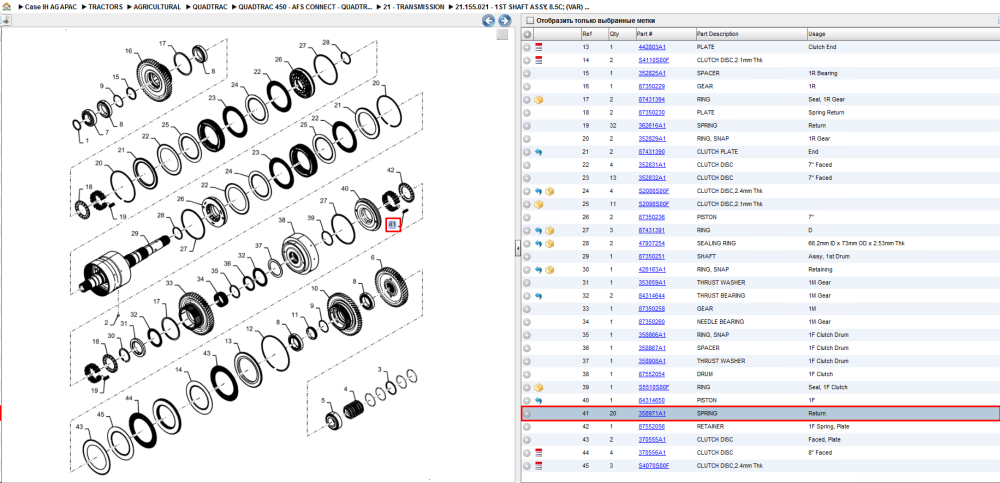The image size is (1000, 483).
Task: Open part number link 87350229
Action: [651, 86]
